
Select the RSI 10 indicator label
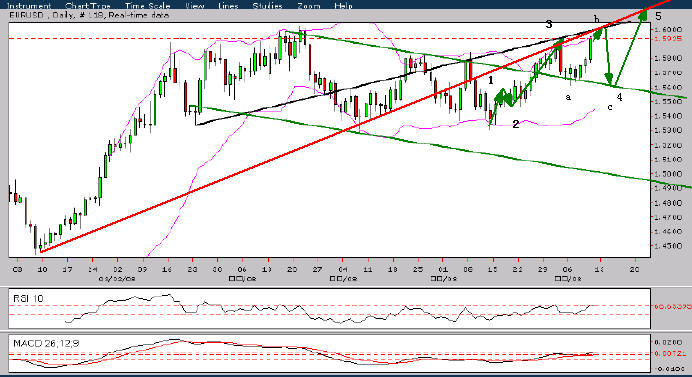[x=28, y=299]
